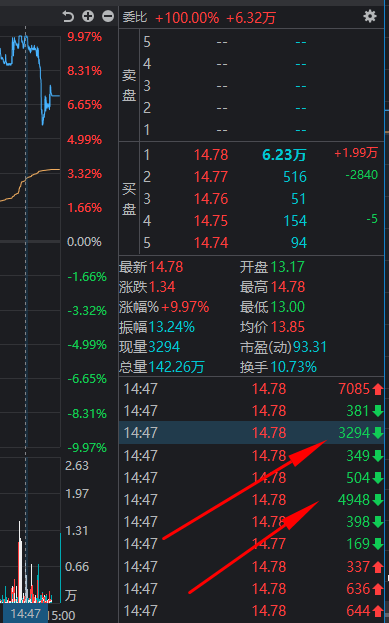389x623 pixels.
Task: Click buy level 2 price 14.77
Action: pyautogui.click(x=211, y=177)
